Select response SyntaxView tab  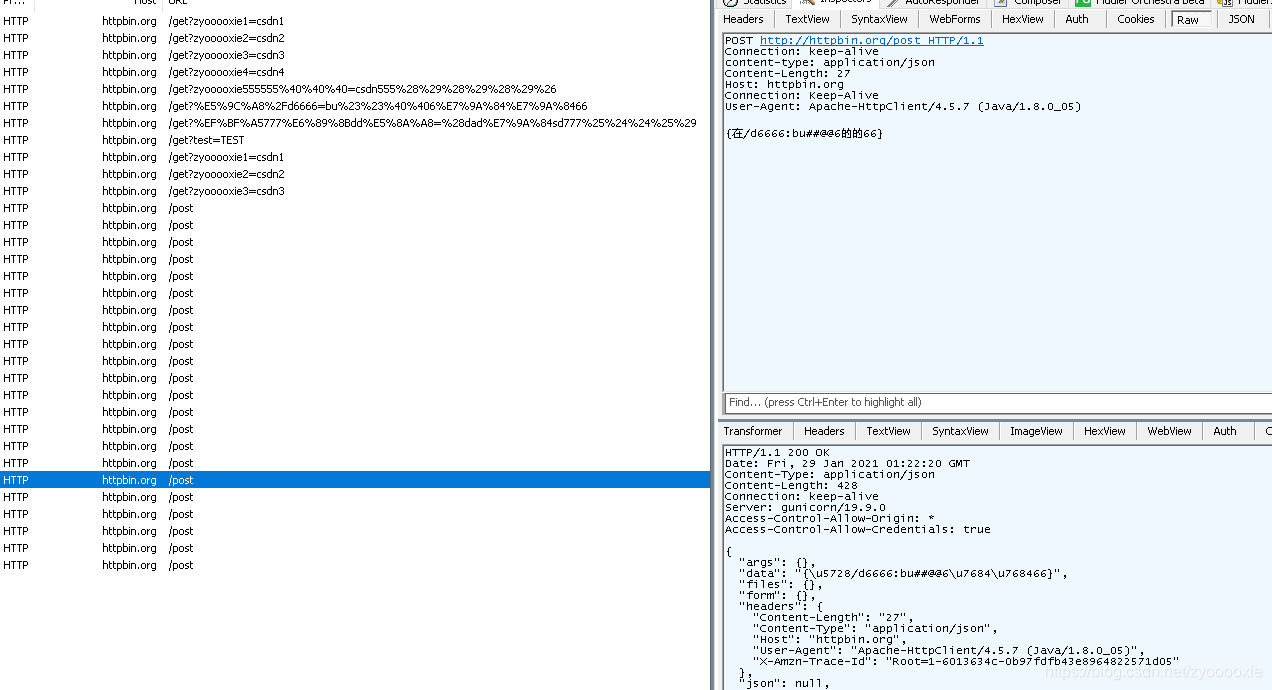[x=960, y=431]
